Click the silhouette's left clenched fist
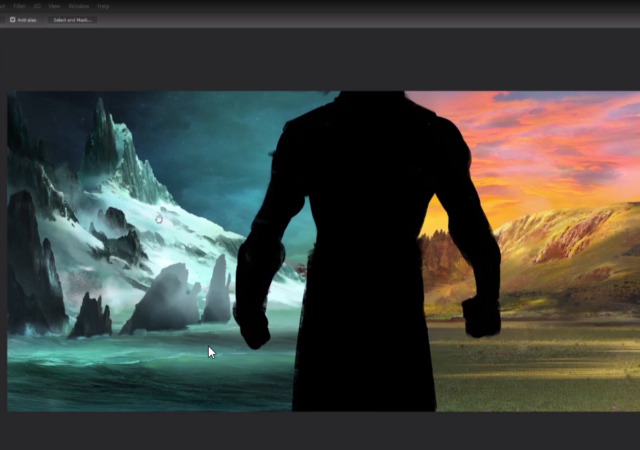This screenshot has width=640, height=450. click(252, 325)
